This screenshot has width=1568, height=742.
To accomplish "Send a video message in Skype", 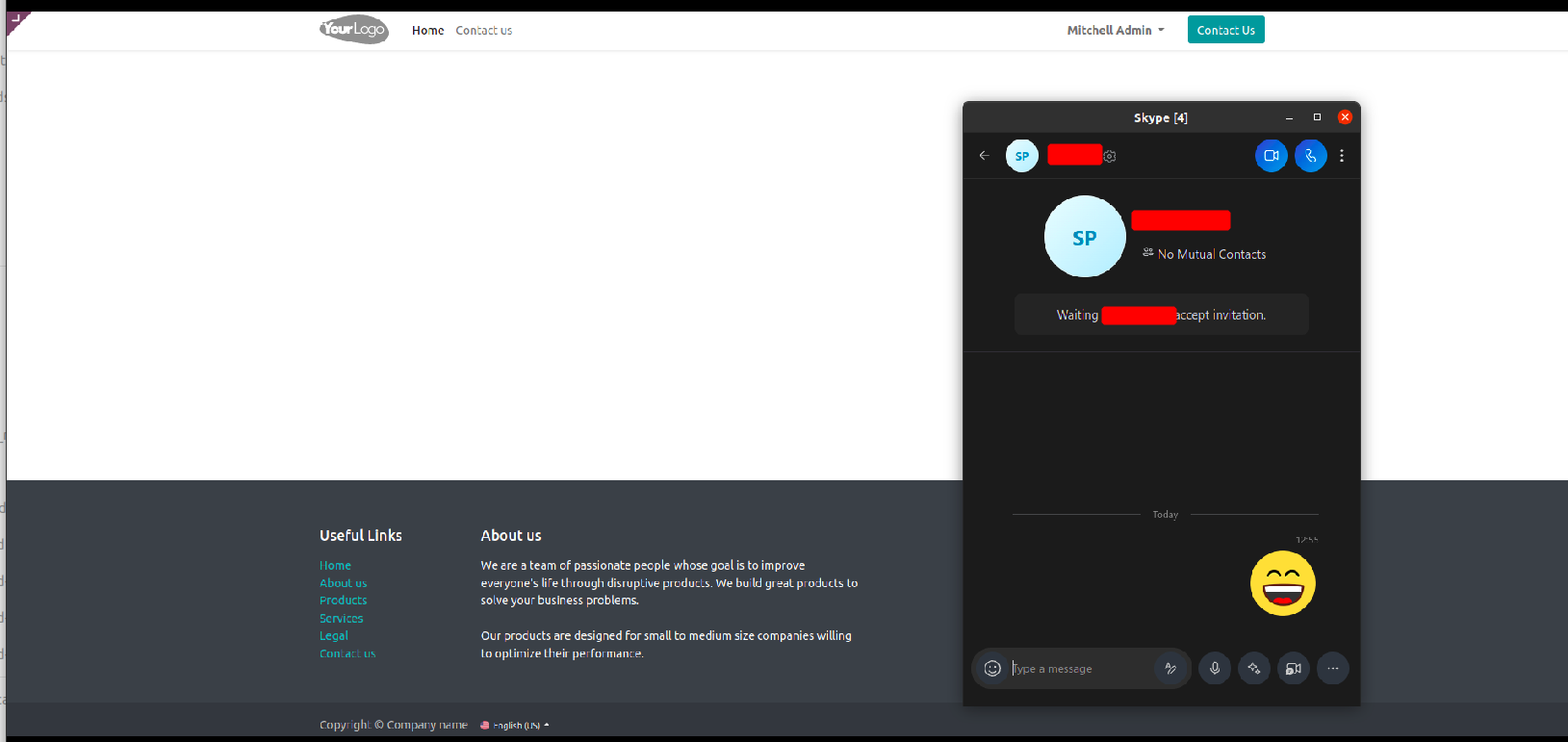I will pyautogui.click(x=1294, y=668).
